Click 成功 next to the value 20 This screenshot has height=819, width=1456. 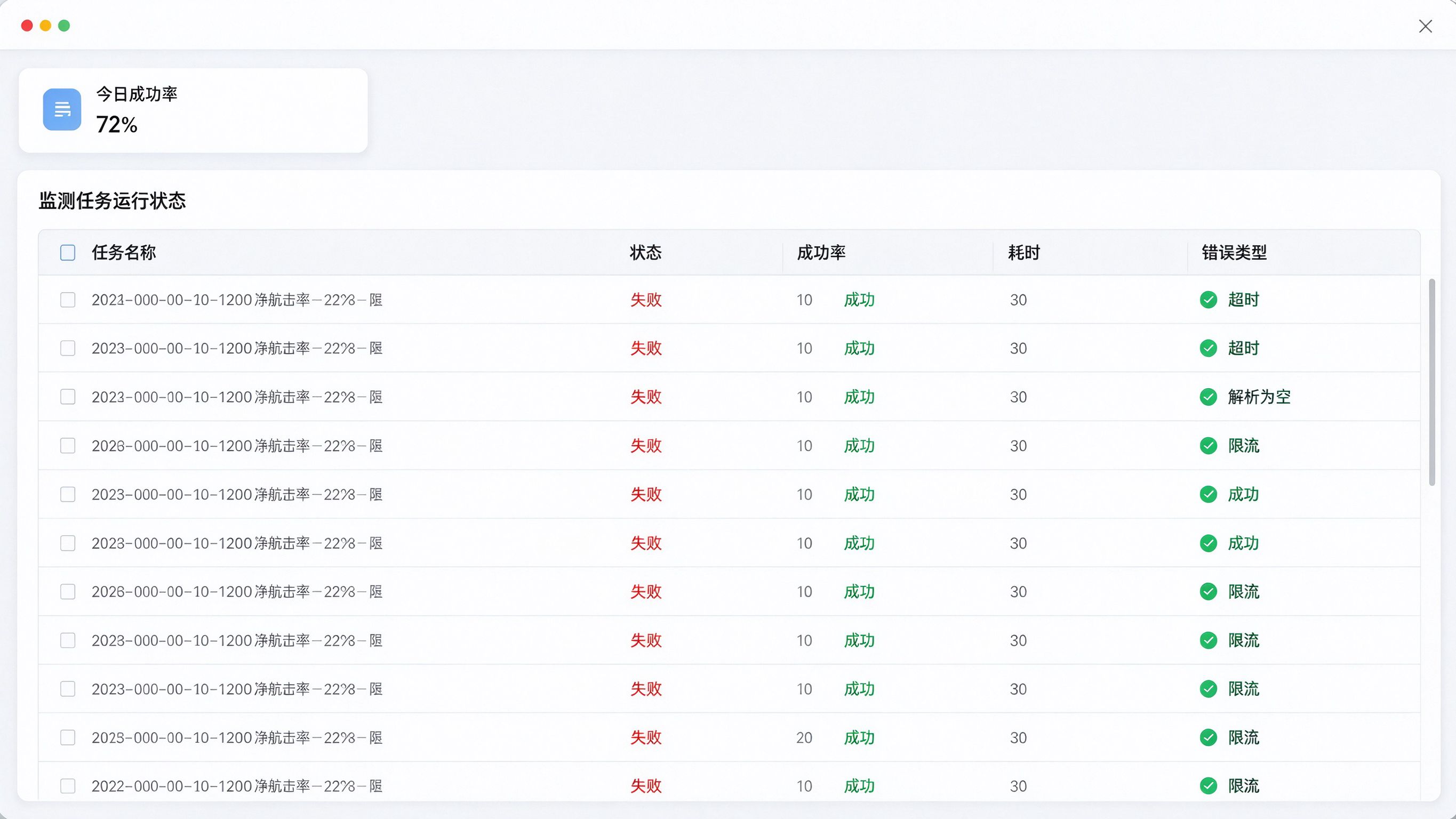[859, 737]
